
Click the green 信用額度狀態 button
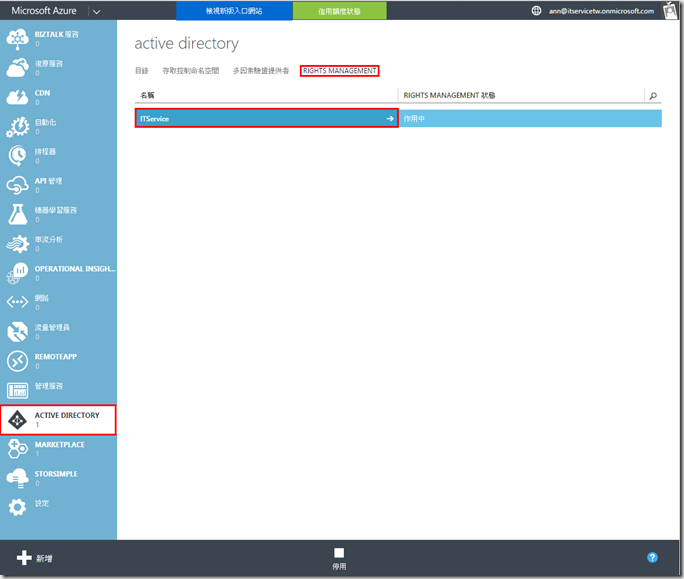pos(339,11)
